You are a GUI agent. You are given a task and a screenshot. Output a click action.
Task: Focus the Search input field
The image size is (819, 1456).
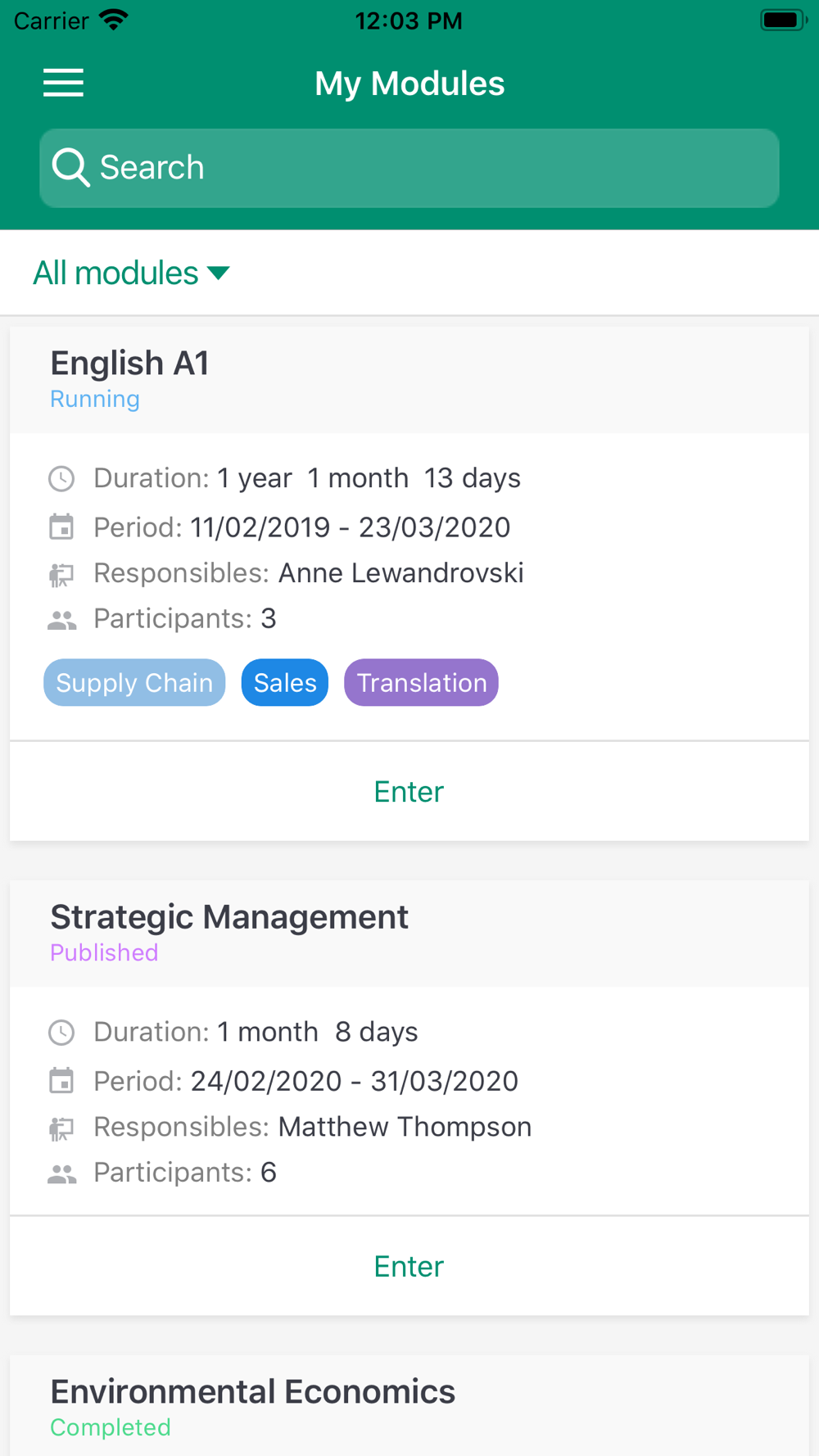point(409,168)
